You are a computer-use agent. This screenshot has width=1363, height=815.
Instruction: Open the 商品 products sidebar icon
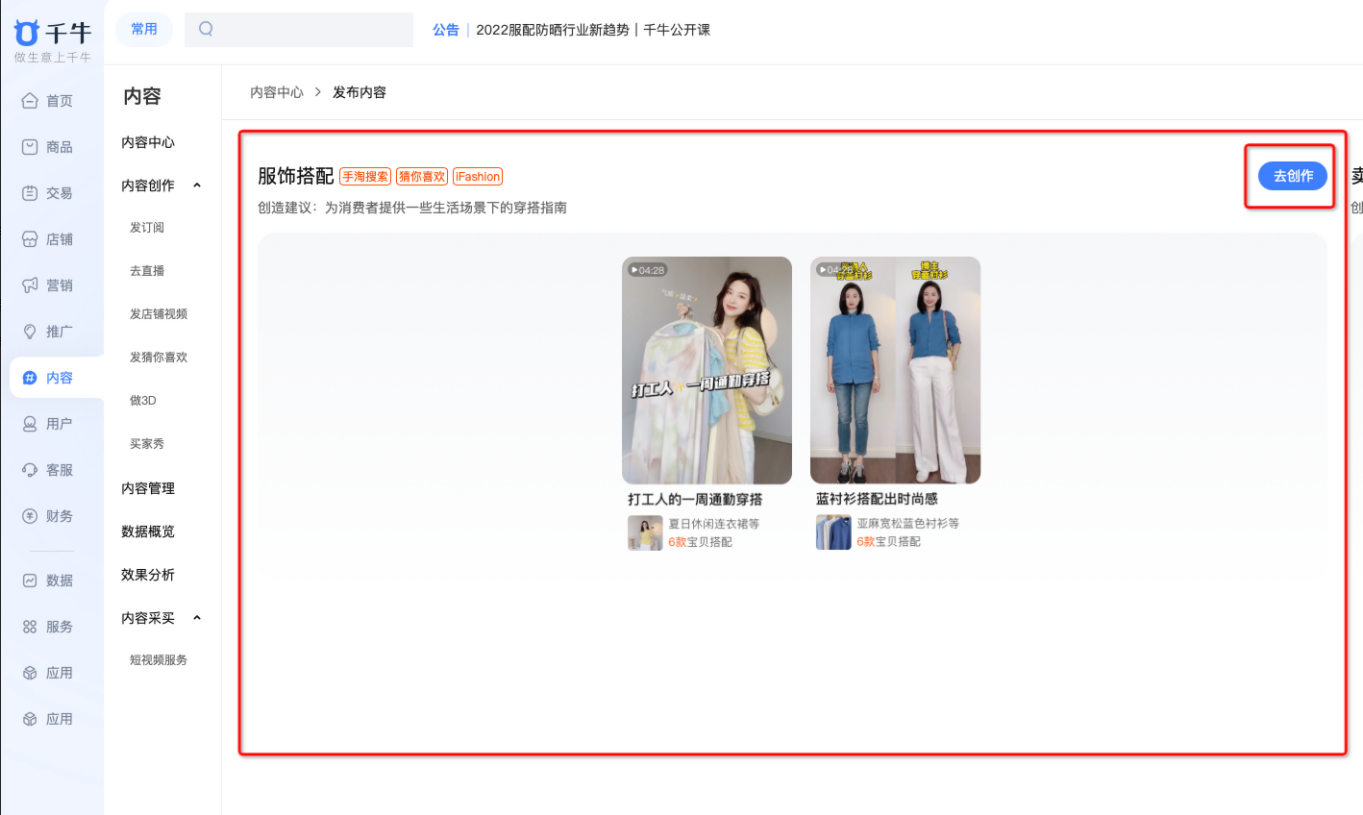click(30, 147)
